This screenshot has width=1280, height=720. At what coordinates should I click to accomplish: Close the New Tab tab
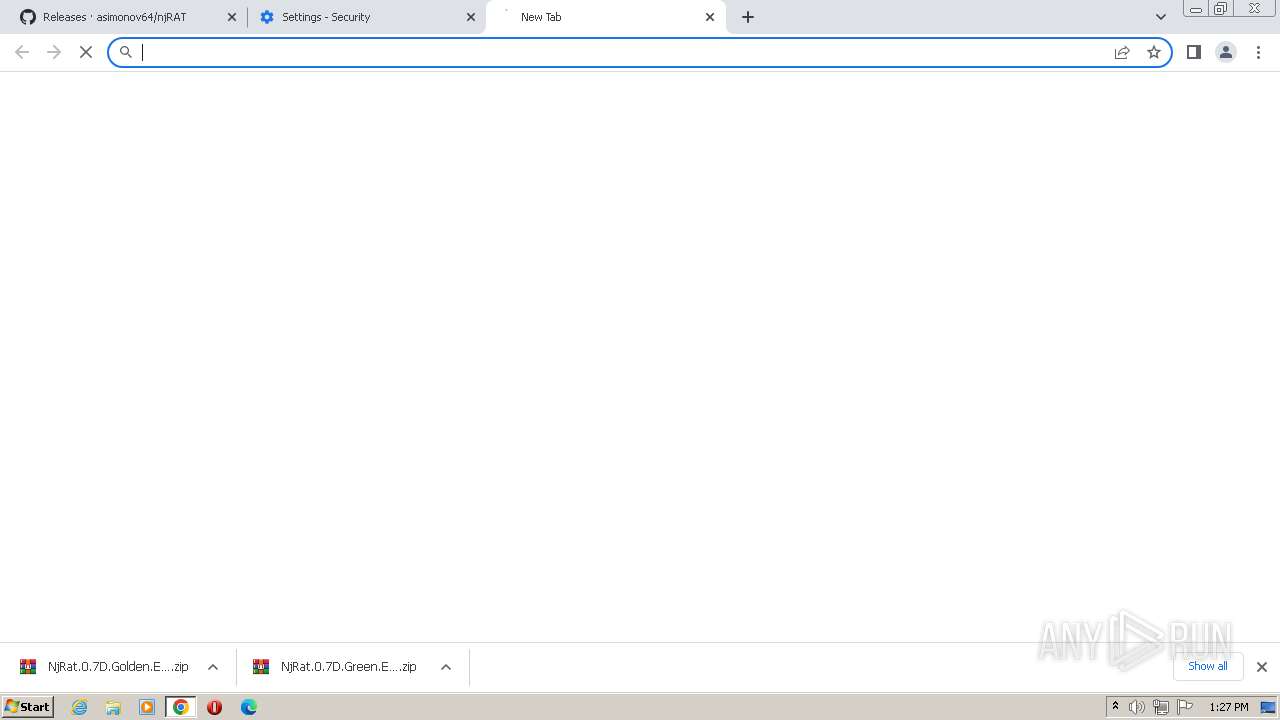pos(710,17)
